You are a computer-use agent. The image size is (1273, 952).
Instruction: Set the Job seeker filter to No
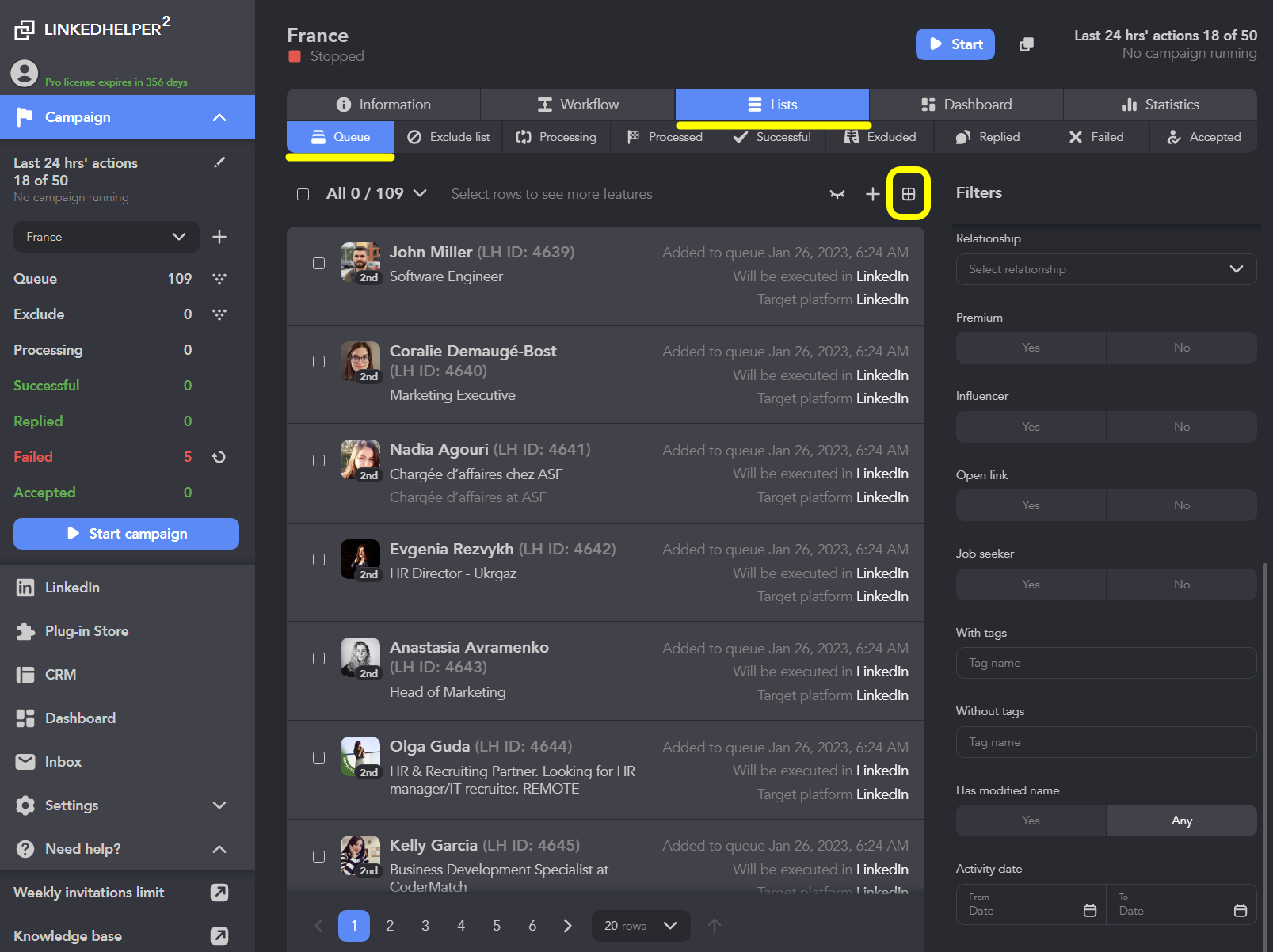[1182, 585]
